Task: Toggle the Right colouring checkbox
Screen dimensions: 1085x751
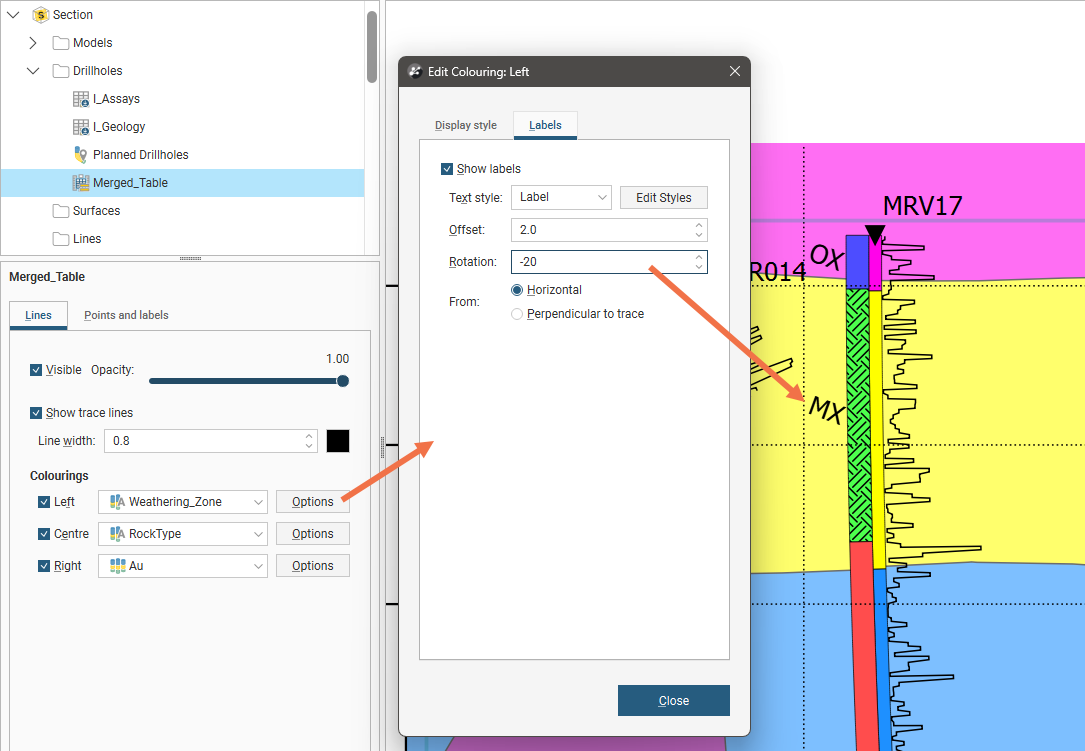Action: (44, 566)
